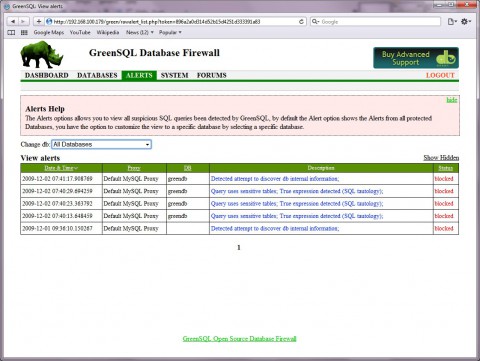Click the Show Hidden link
The height and width of the screenshot is (361, 480).
[441, 158]
